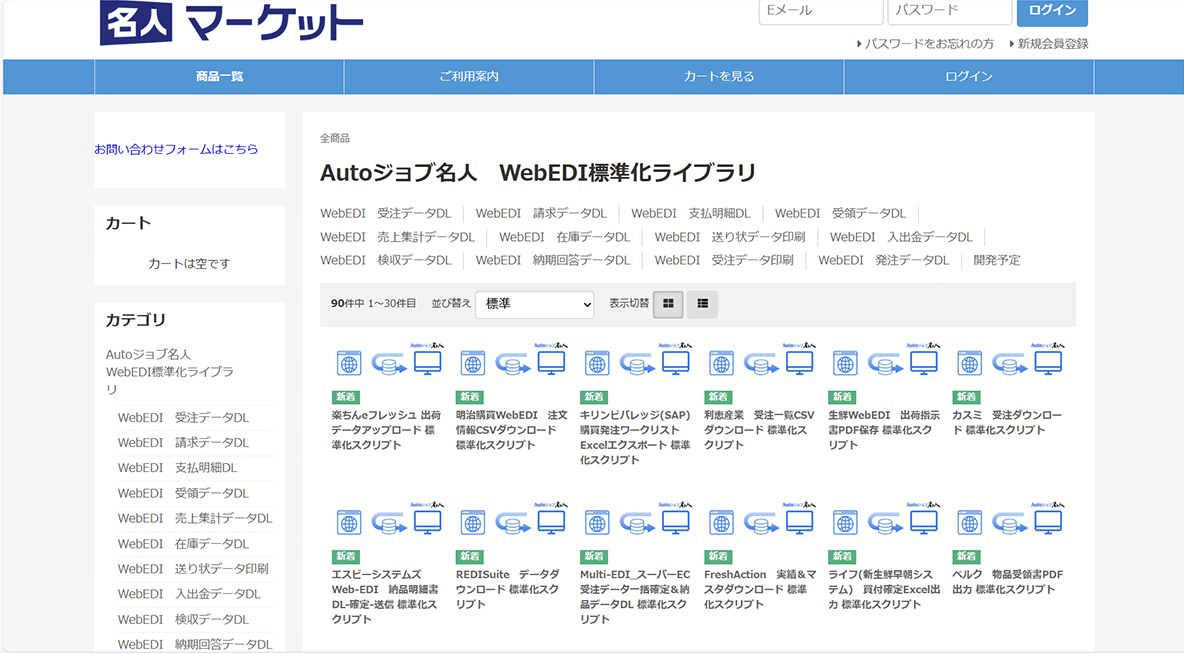This screenshot has width=1184, height=654.
Task: Open エスビーシステムズ Web-EDI 納品明細書 product title
Action: (x=385, y=597)
